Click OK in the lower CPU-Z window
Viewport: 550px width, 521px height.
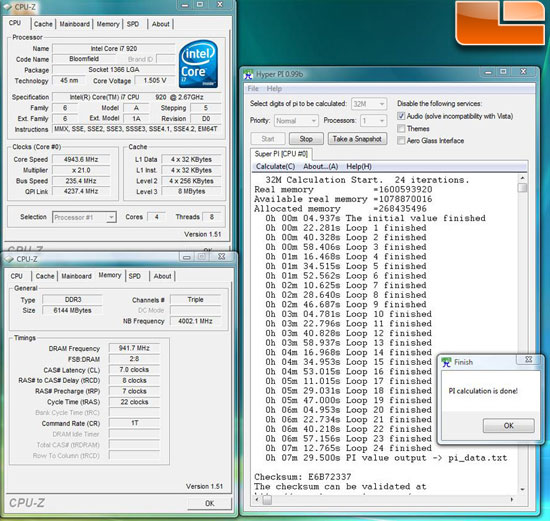tap(209, 503)
